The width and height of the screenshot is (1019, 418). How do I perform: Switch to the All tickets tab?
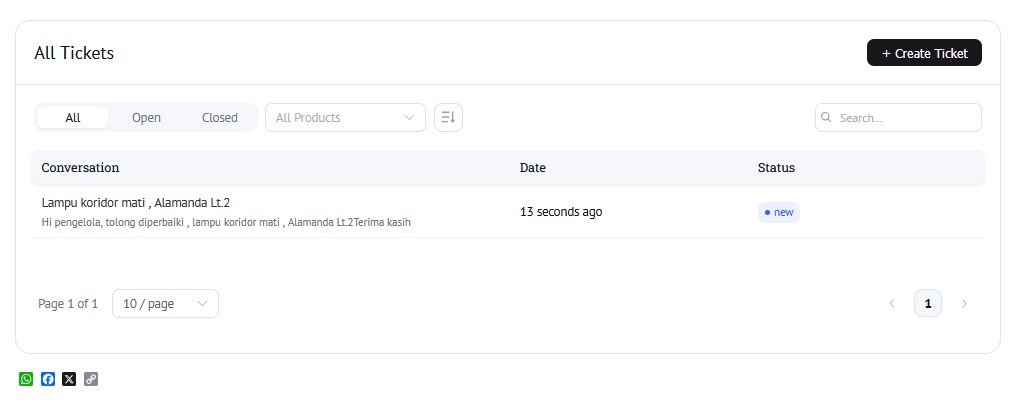pyautogui.click(x=73, y=118)
